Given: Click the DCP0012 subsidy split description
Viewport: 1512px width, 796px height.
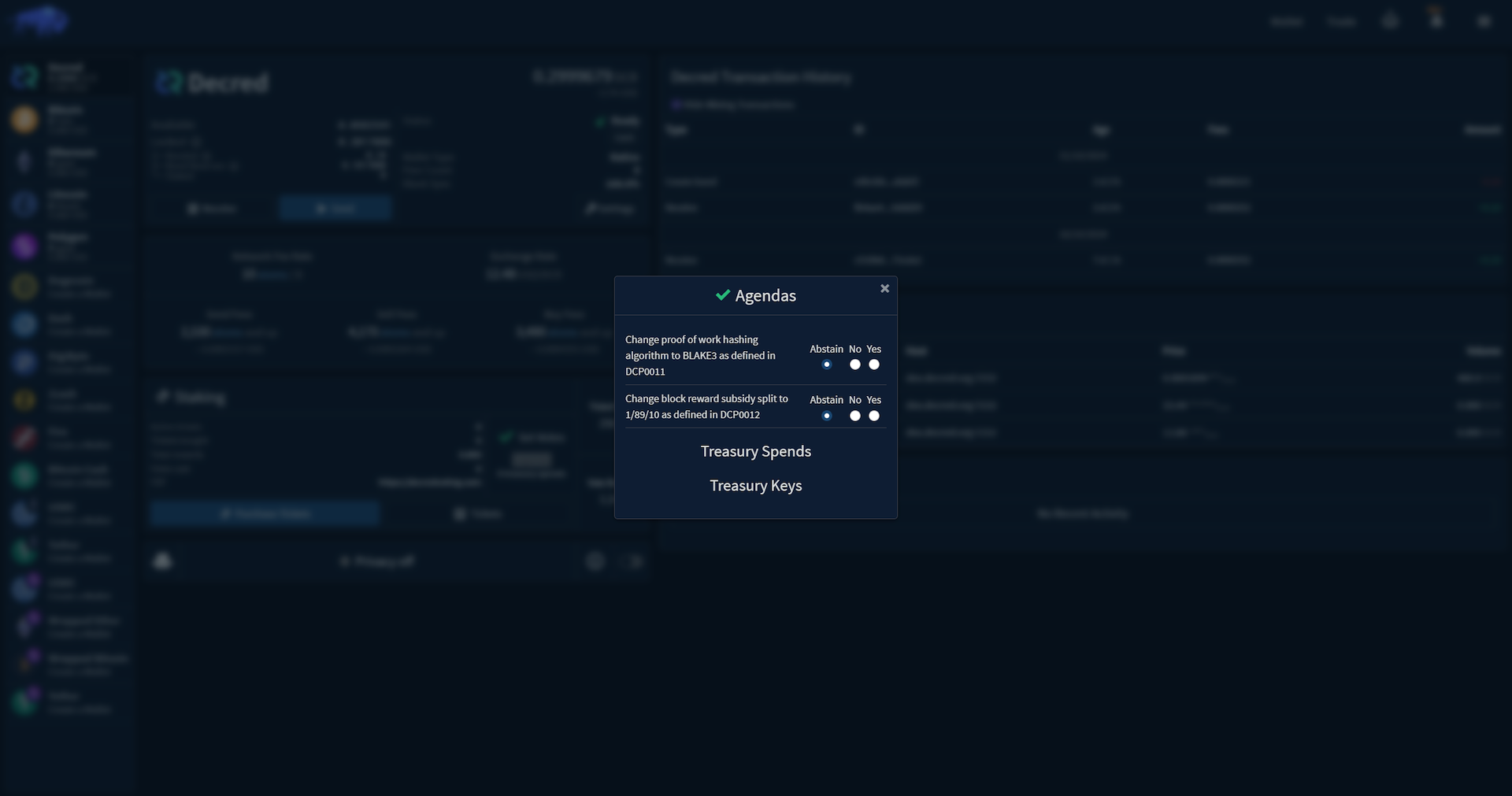Looking at the screenshot, I should [707, 406].
